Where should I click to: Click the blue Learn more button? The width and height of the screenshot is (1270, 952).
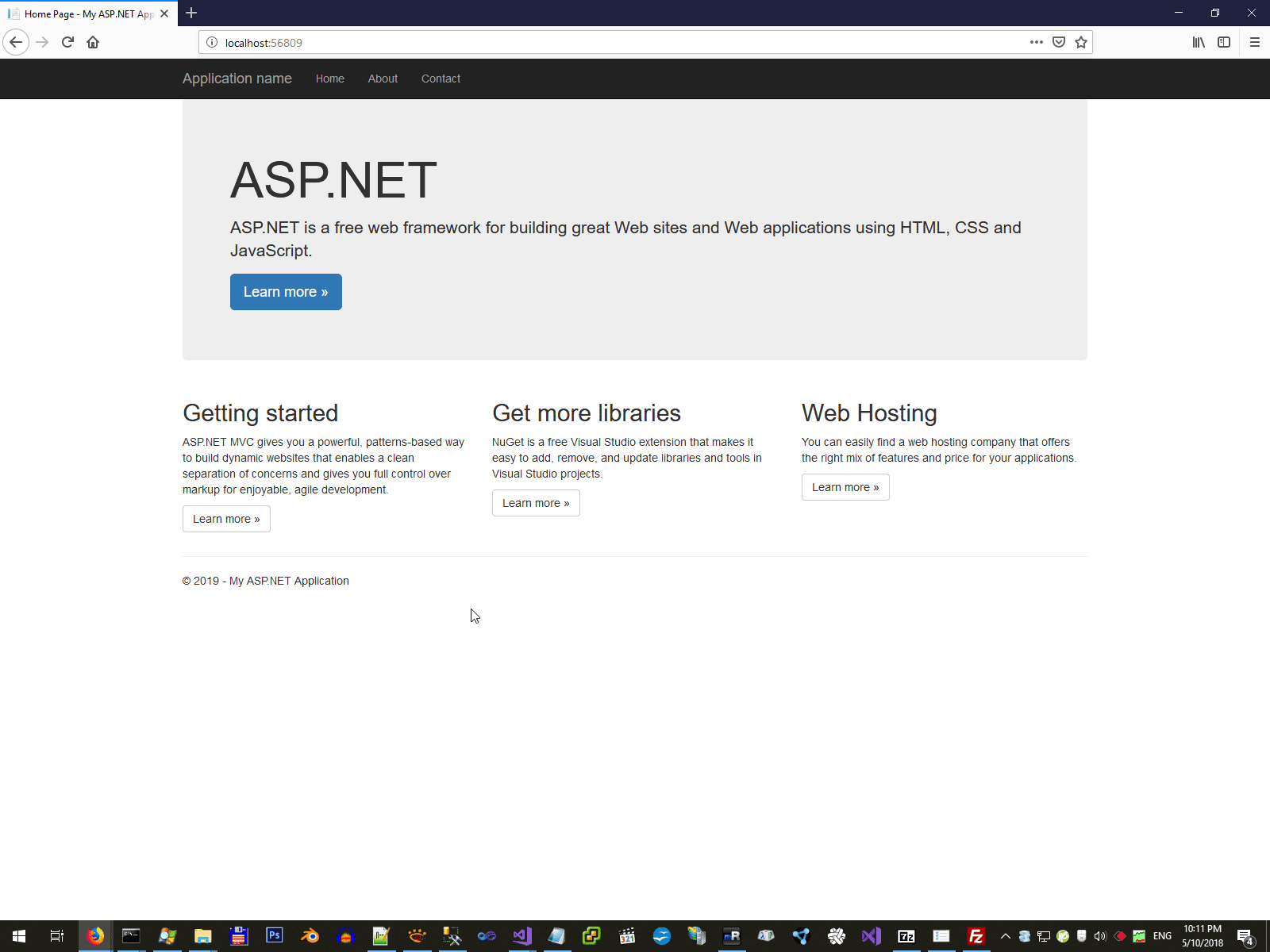(x=286, y=292)
